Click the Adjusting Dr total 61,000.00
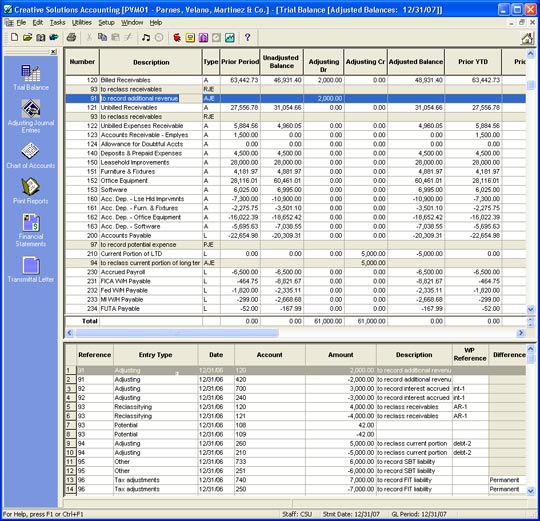540x521 pixels. (323, 321)
